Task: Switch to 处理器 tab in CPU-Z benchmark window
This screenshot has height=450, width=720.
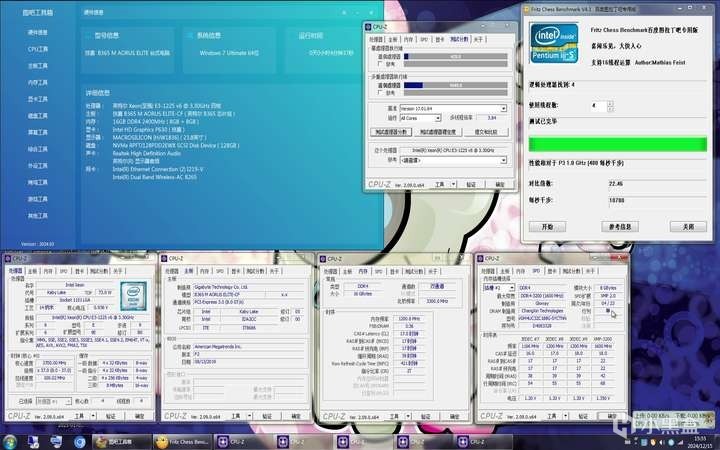Action: [x=376, y=39]
